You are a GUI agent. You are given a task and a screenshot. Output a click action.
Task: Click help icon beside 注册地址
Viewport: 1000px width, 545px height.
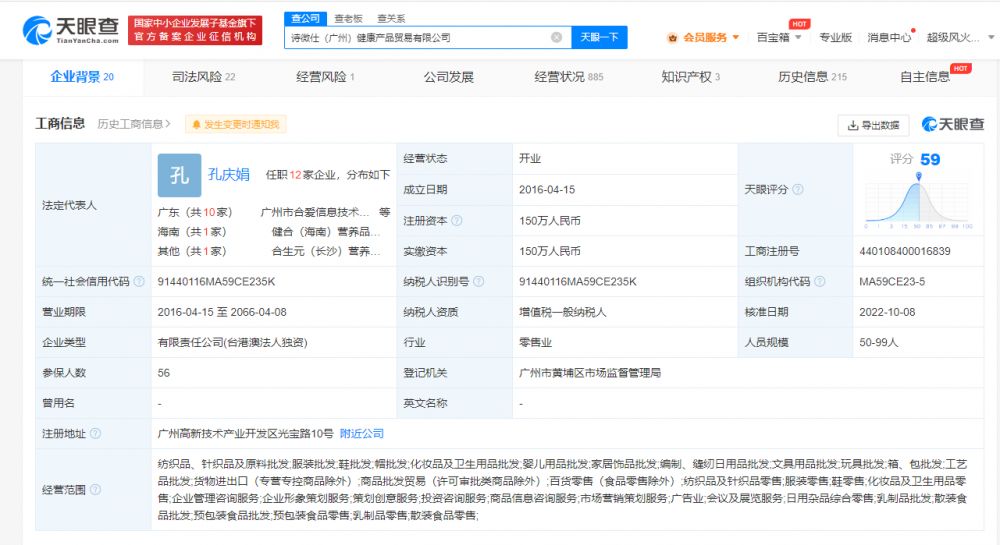pyautogui.click(x=95, y=433)
